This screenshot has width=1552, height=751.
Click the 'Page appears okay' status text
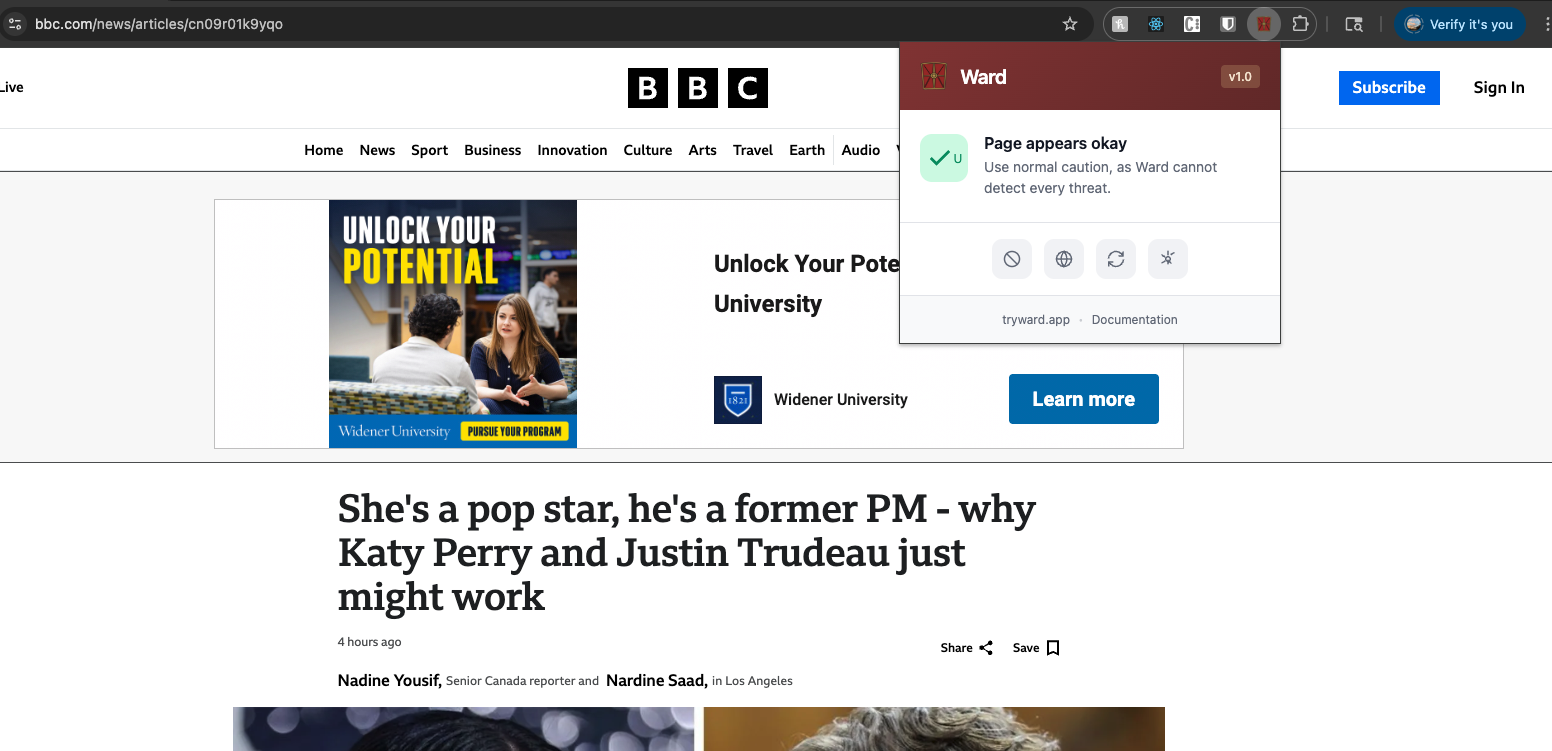[1056, 143]
